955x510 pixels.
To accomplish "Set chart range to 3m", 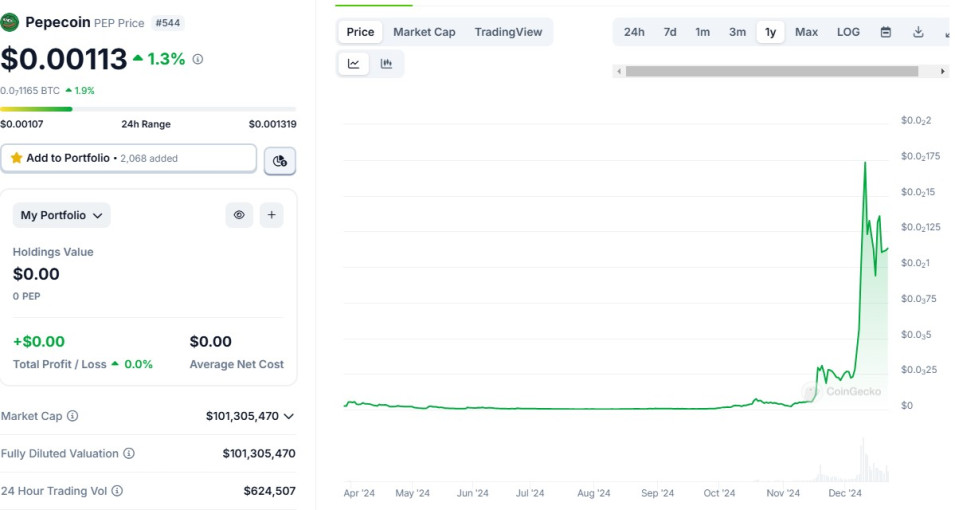I will click(737, 32).
